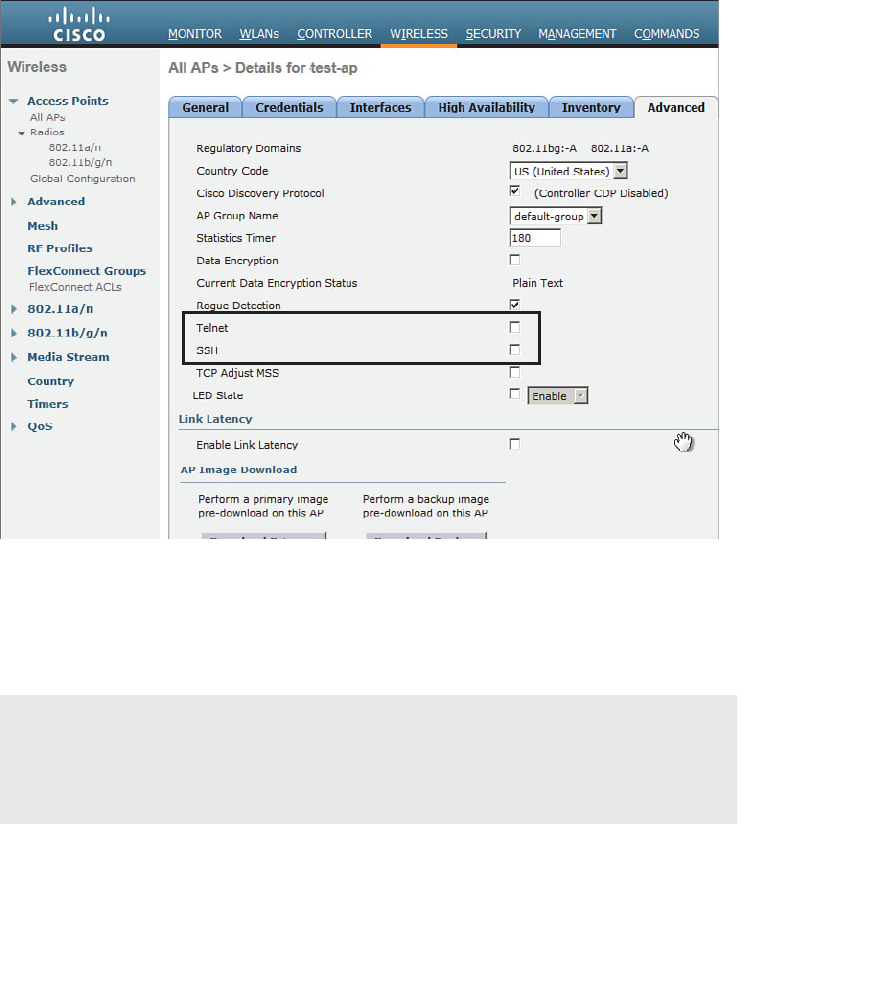Image resolution: width=881 pixels, height=985 pixels.
Task: Click the Plain Text encryption status
Action: click(537, 283)
